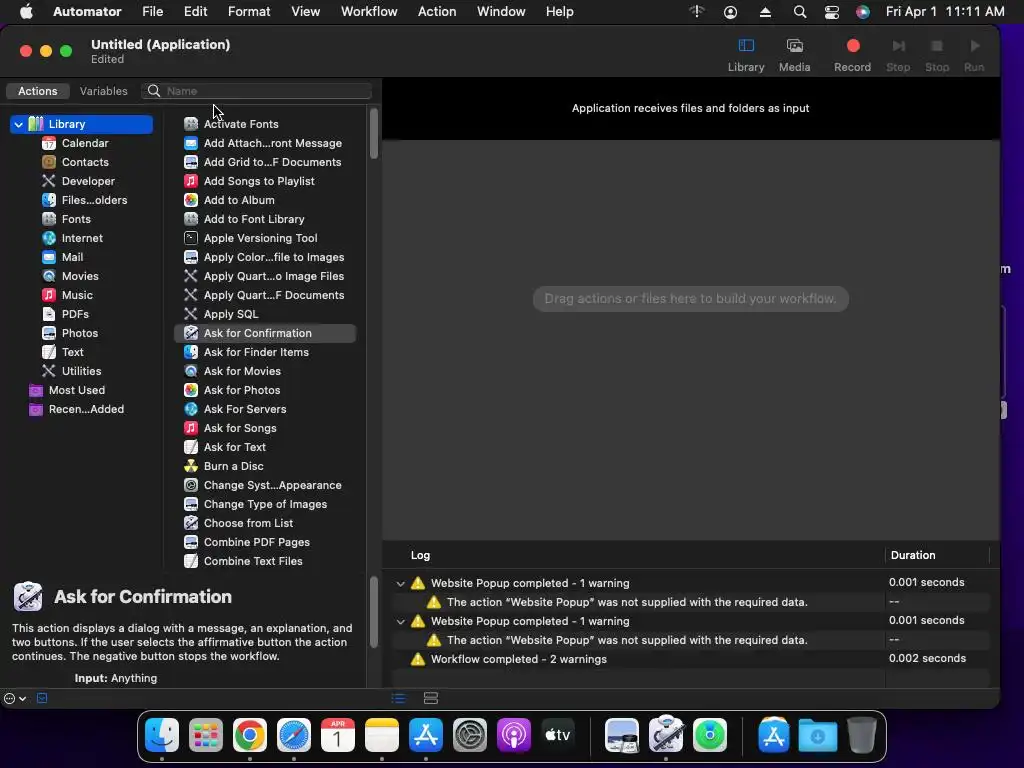Click the Step toolbar button
Viewport: 1024px width, 768px height.
tap(898, 55)
